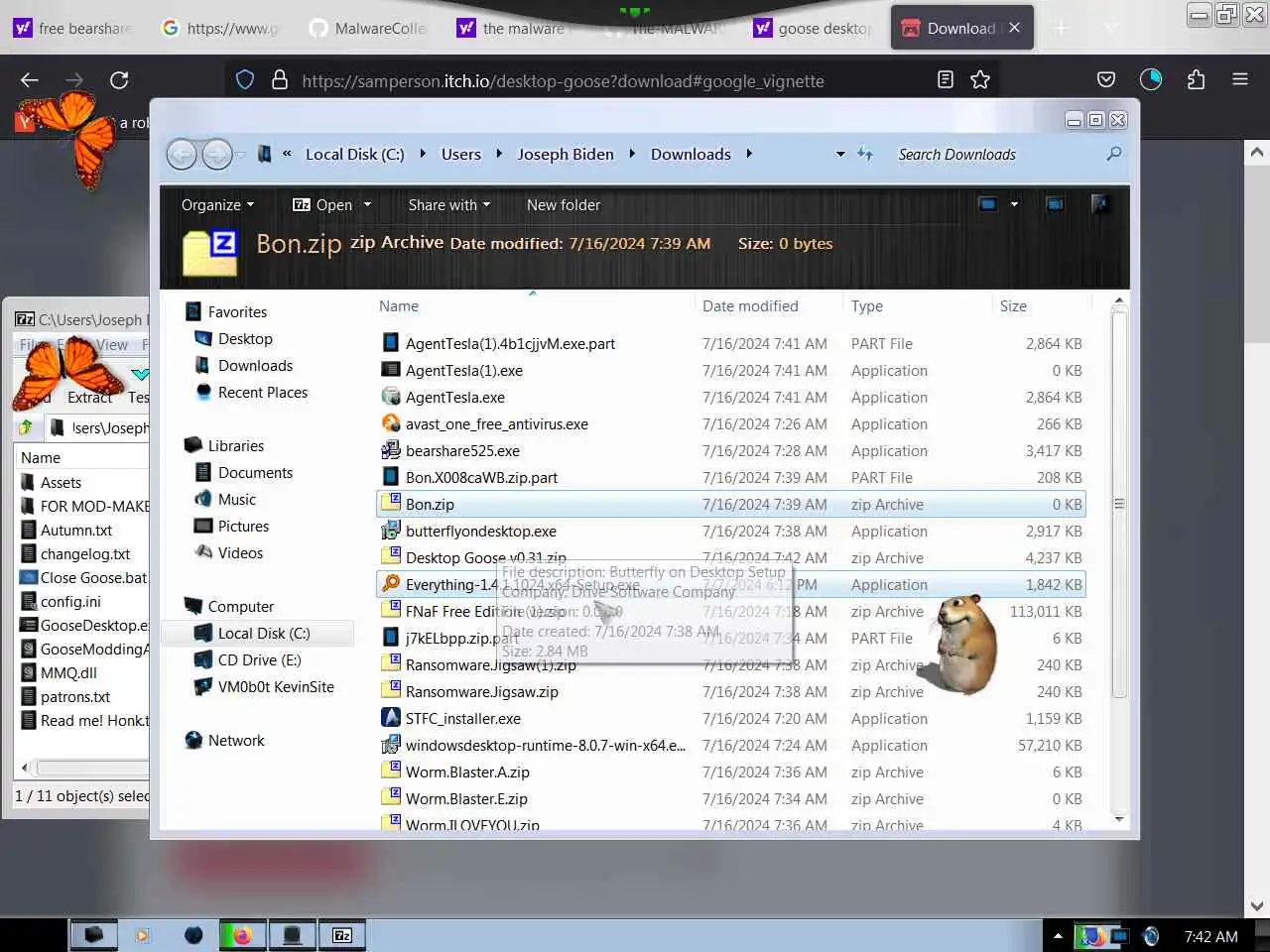Screen dimensions: 1270x952
Task: Open the View menu in 7-Zip window
Action: (111, 345)
